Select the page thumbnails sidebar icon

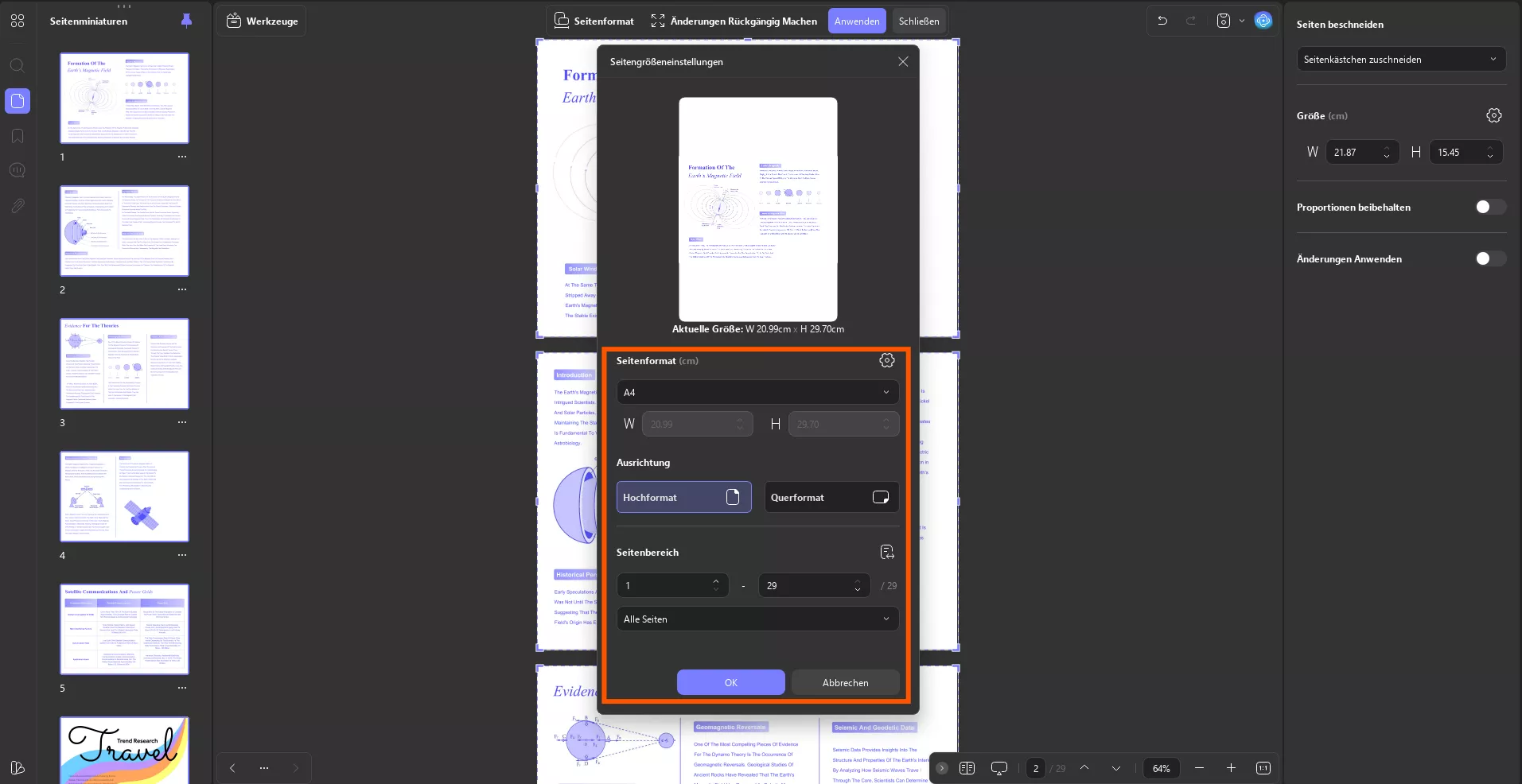pos(18,101)
